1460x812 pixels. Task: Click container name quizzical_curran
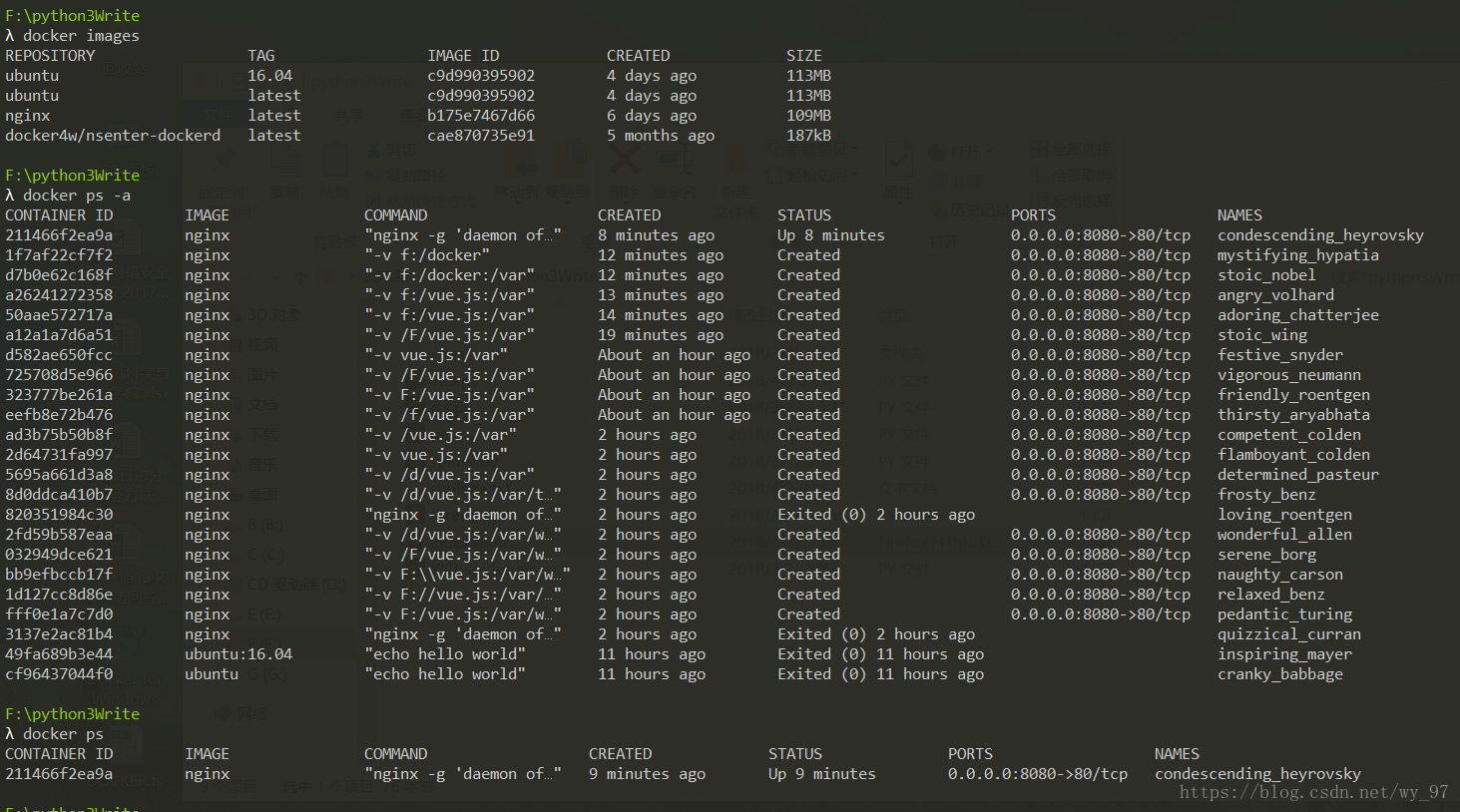tap(1289, 634)
